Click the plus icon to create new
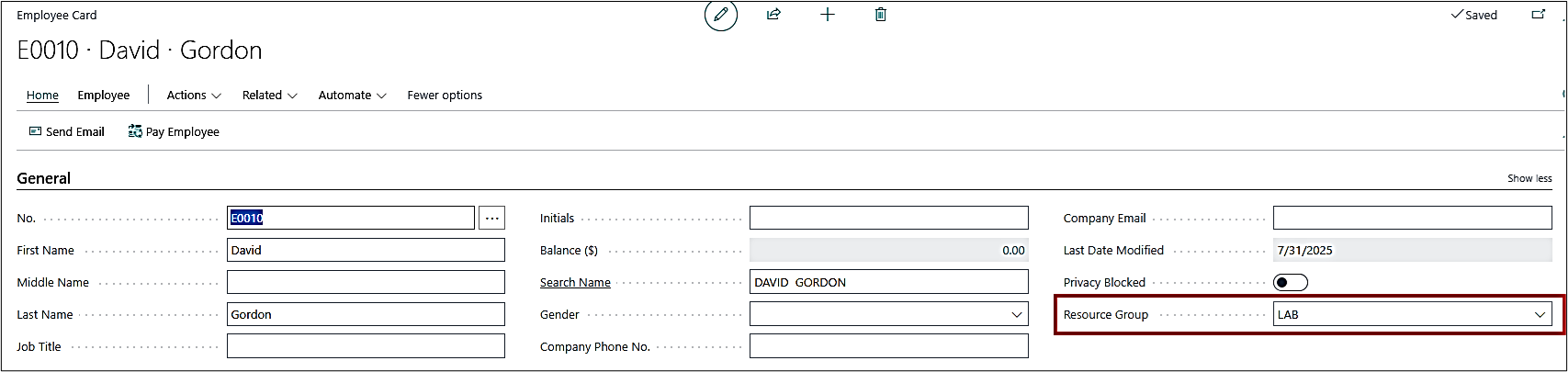The width and height of the screenshot is (1568, 372). 828,15
